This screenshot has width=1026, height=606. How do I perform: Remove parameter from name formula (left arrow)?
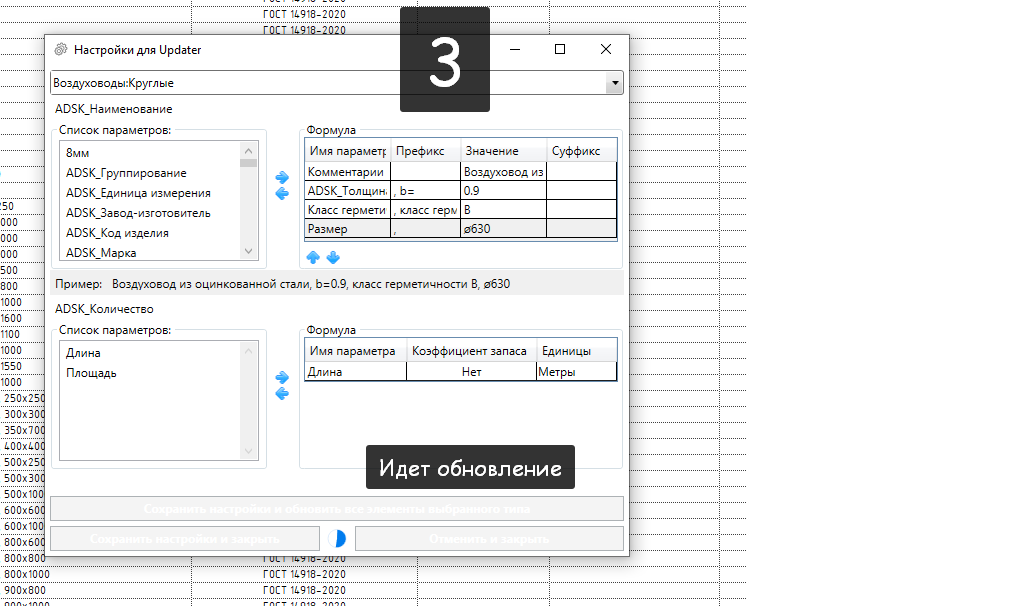tap(282, 194)
